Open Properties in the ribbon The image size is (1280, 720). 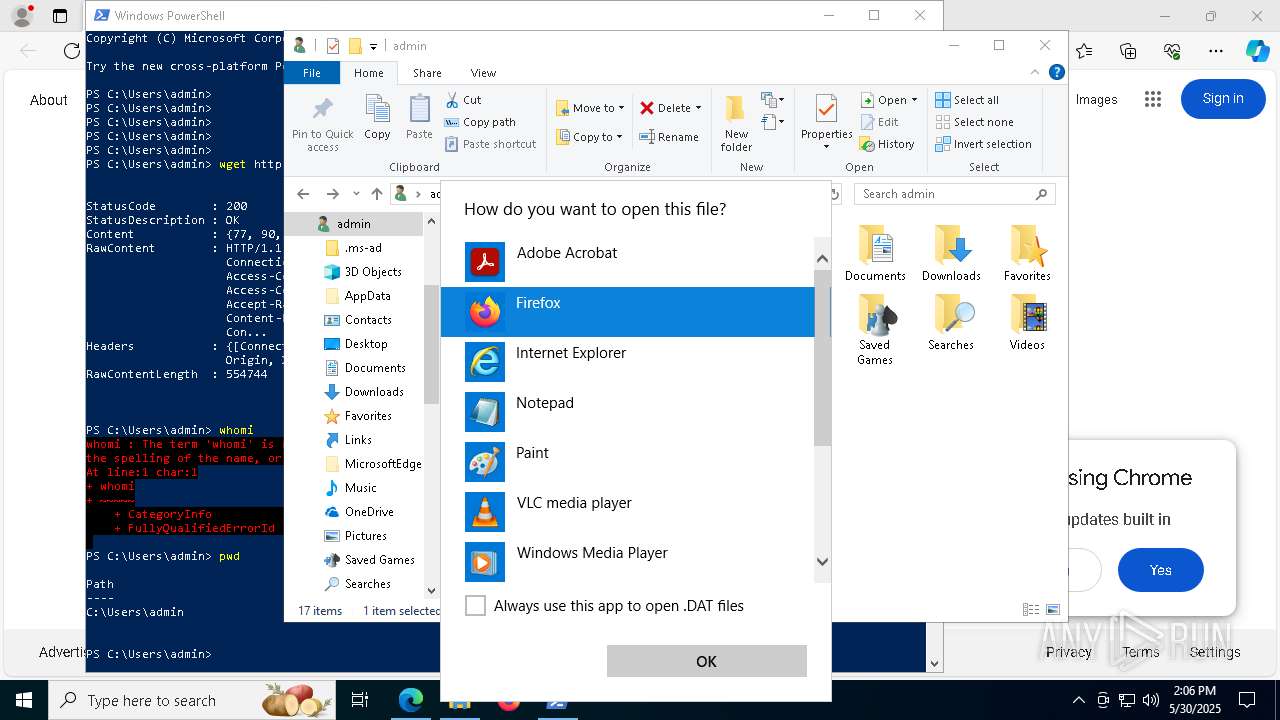pos(826,123)
